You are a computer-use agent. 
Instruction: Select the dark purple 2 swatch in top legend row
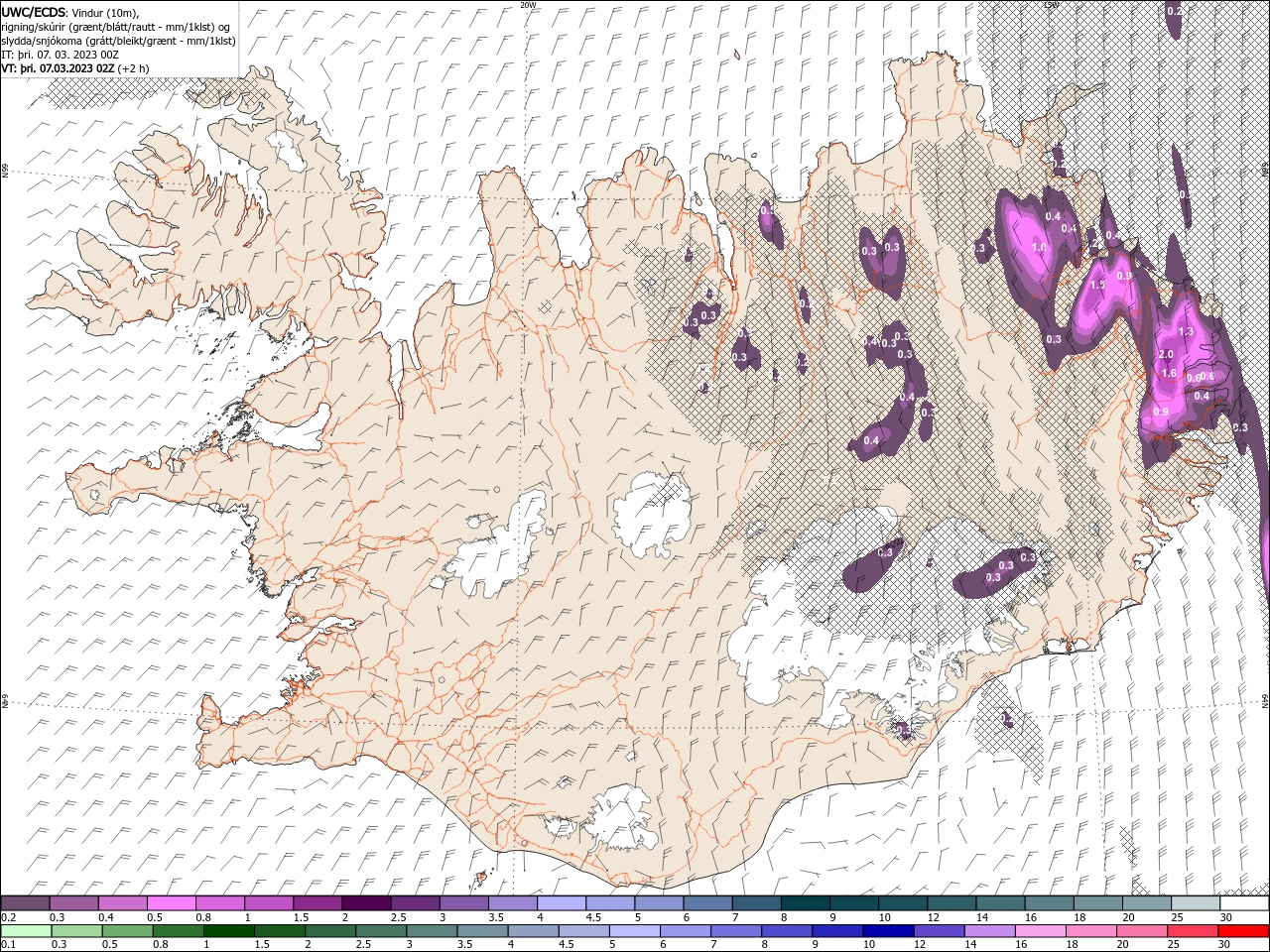(x=365, y=903)
